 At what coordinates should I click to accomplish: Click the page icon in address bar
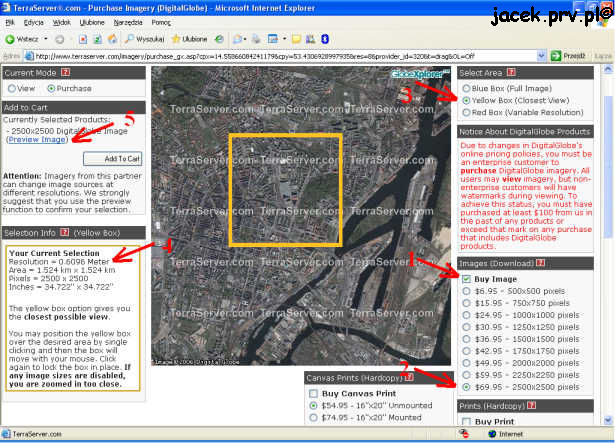(29, 56)
